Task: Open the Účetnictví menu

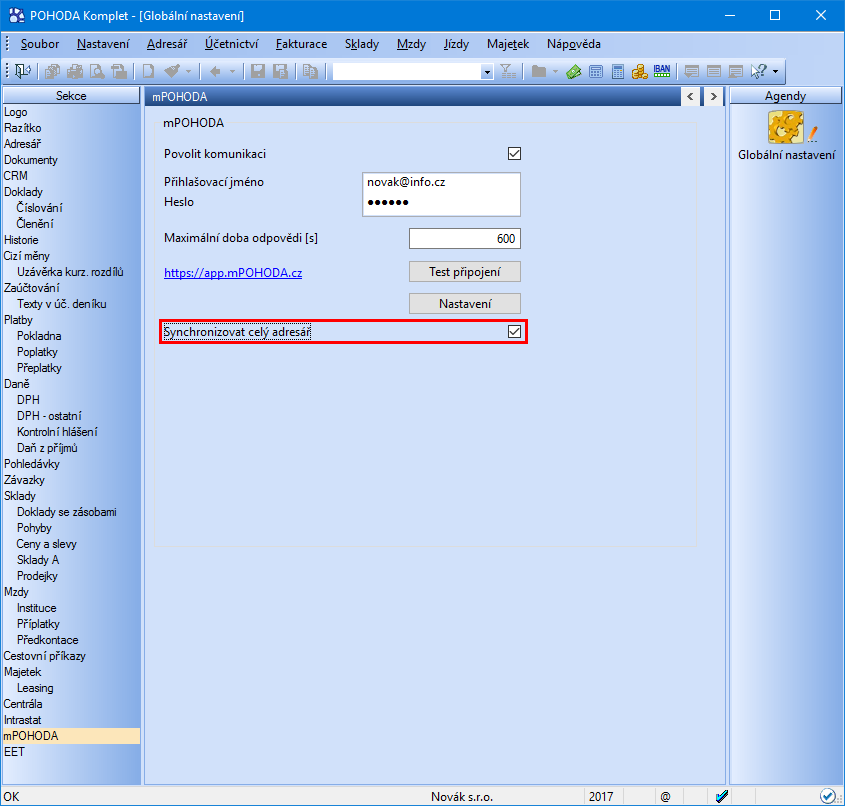Action: [x=232, y=44]
